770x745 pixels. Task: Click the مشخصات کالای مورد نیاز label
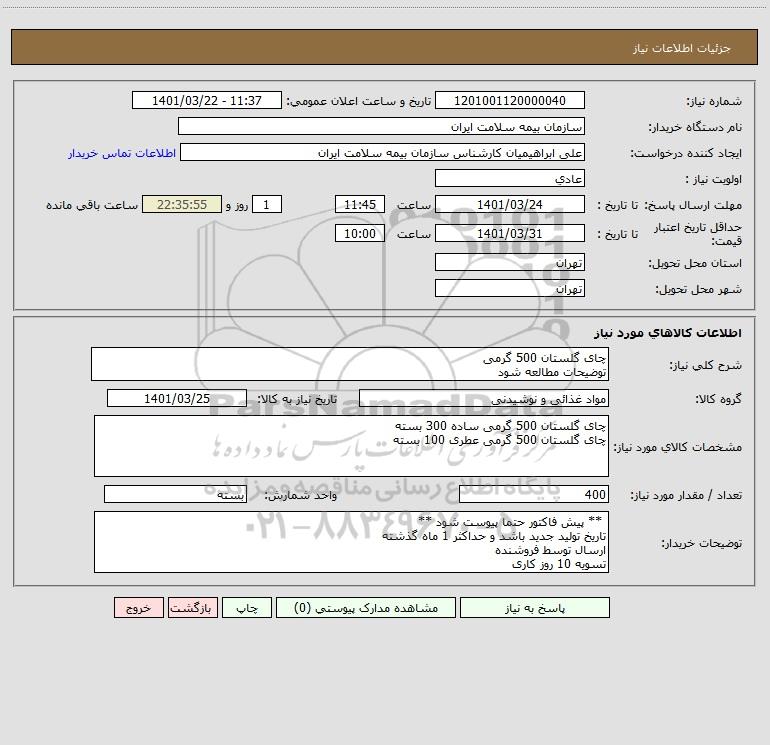point(678,447)
